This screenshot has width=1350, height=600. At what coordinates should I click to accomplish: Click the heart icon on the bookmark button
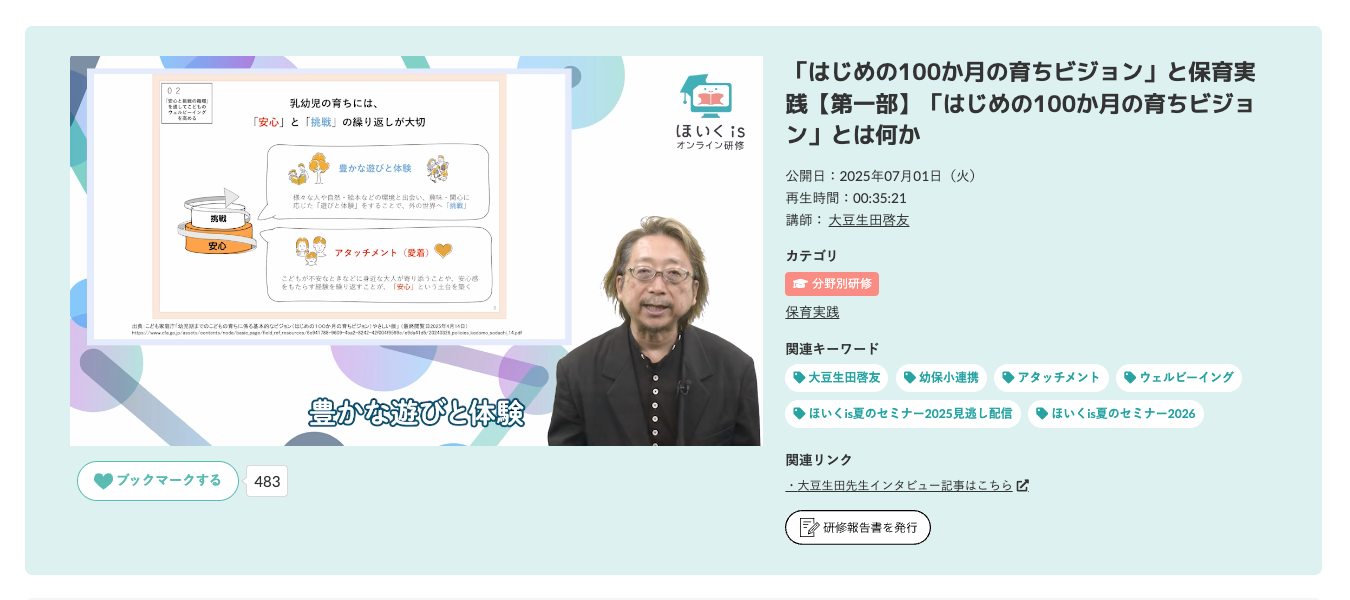coord(103,481)
